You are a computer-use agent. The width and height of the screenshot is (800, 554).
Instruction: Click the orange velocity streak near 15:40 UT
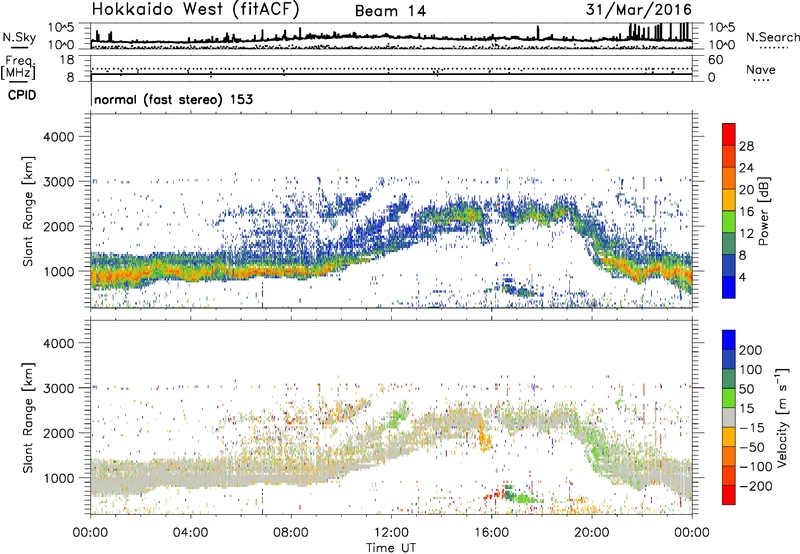(483, 434)
